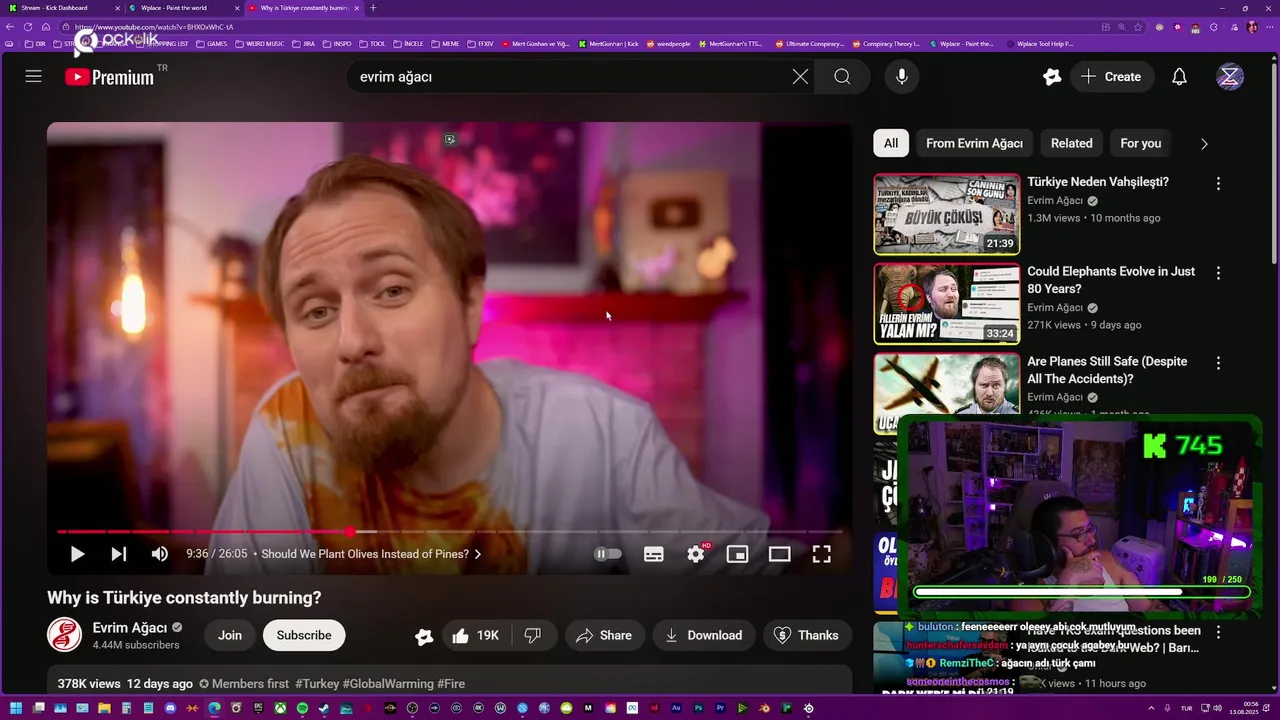Click the Join button
Image resolution: width=1280 pixels, height=720 pixels.
[230, 635]
